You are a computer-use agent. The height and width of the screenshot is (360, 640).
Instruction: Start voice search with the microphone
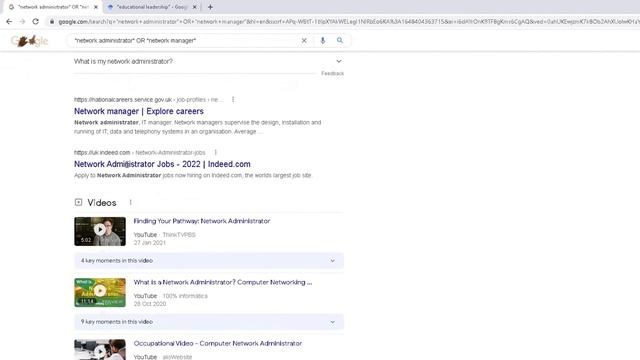pyautogui.click(x=323, y=40)
